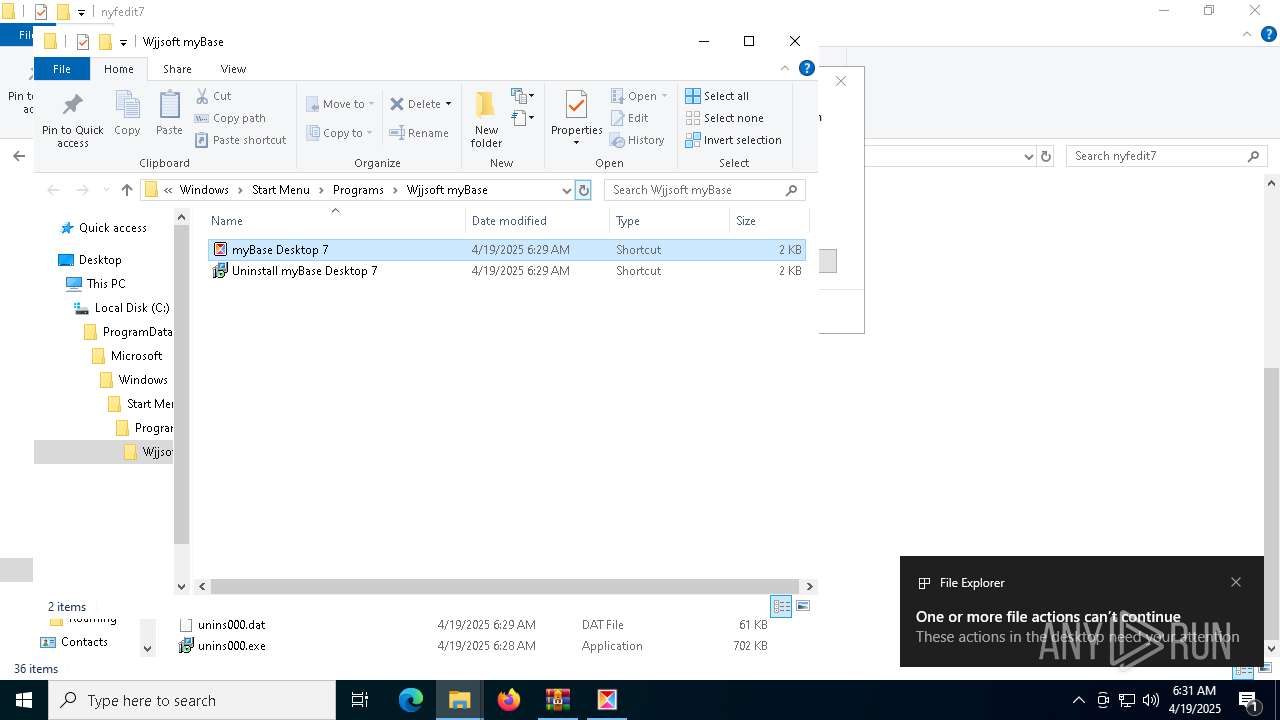Viewport: 1280px width, 720px height.
Task: Click Select none
Action: (725, 118)
